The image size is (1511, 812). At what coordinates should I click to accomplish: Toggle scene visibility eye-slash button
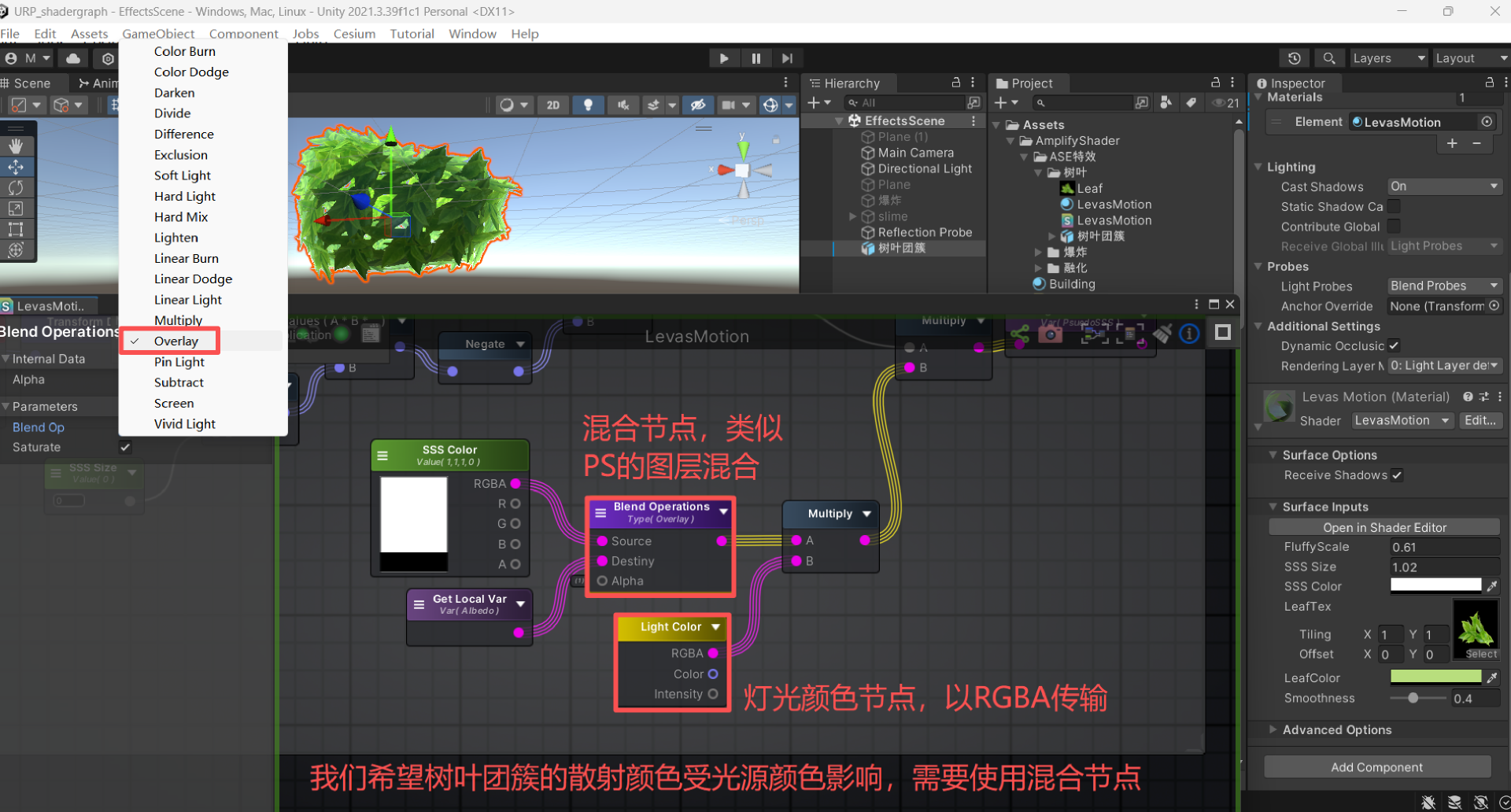[697, 105]
